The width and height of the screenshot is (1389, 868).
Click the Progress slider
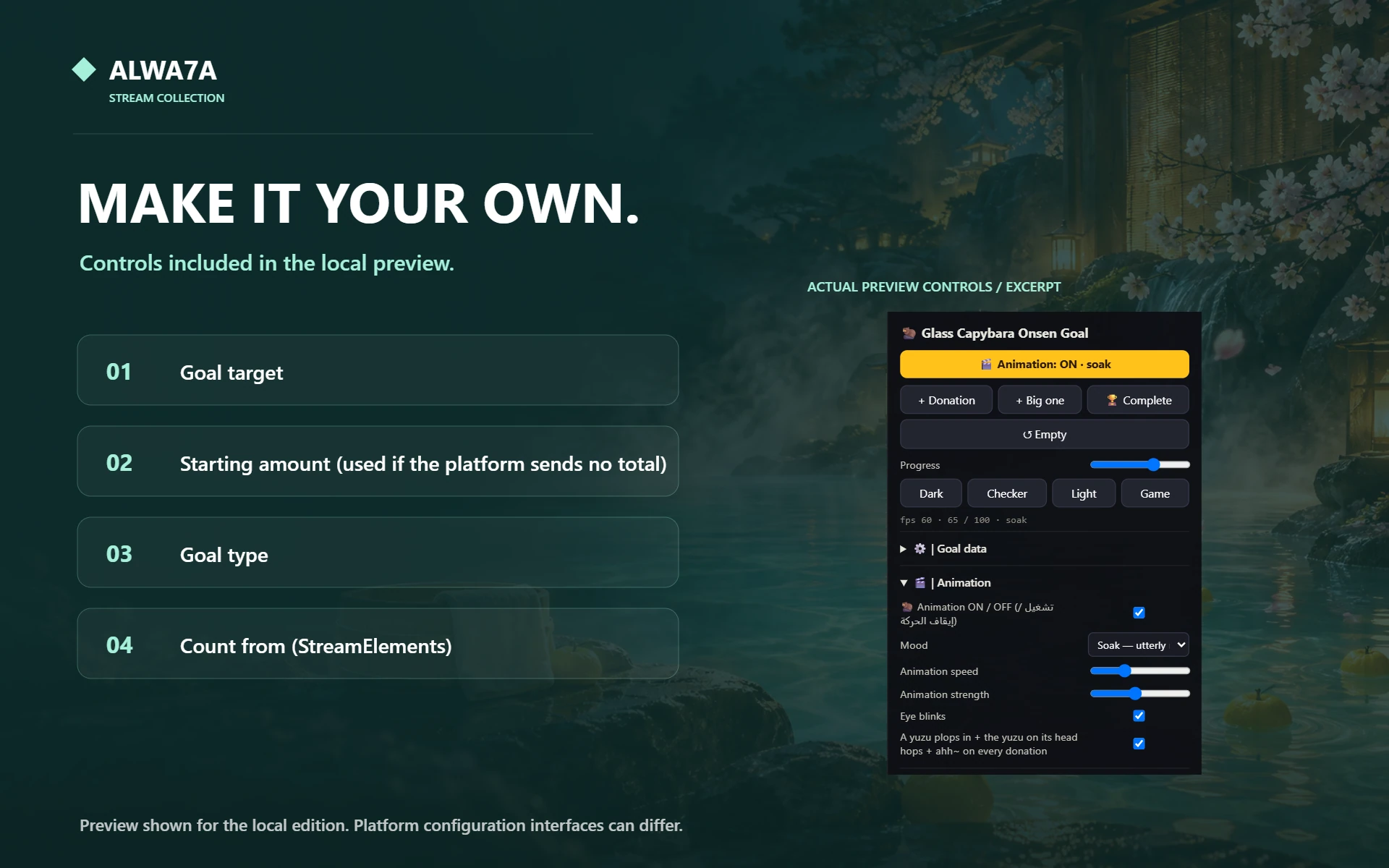[x=1139, y=465]
